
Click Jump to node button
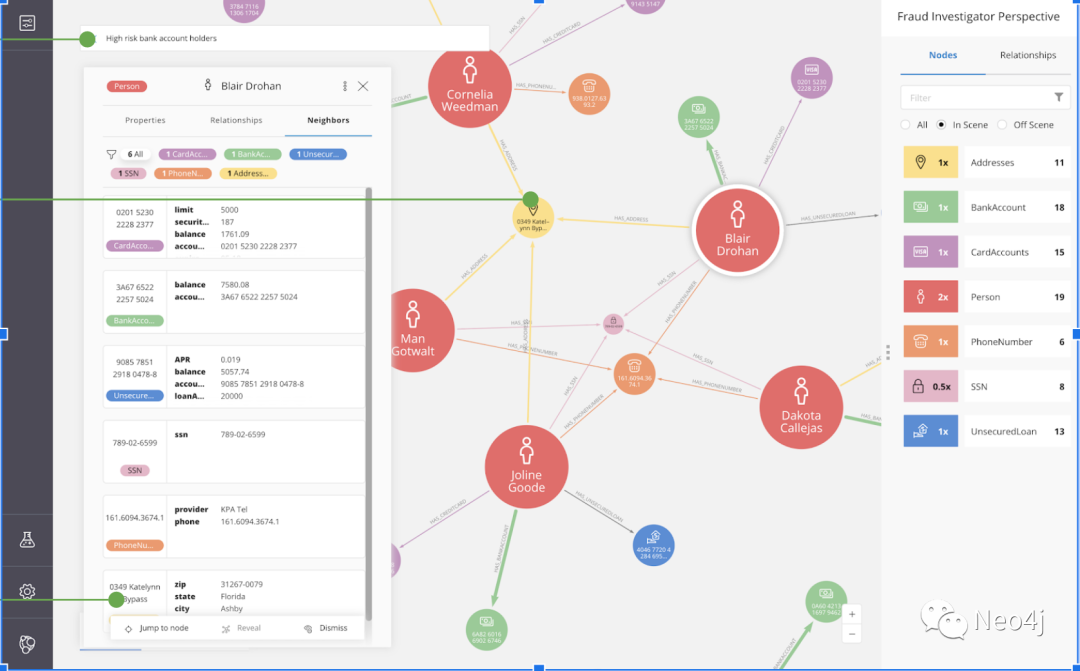[x=156, y=628]
